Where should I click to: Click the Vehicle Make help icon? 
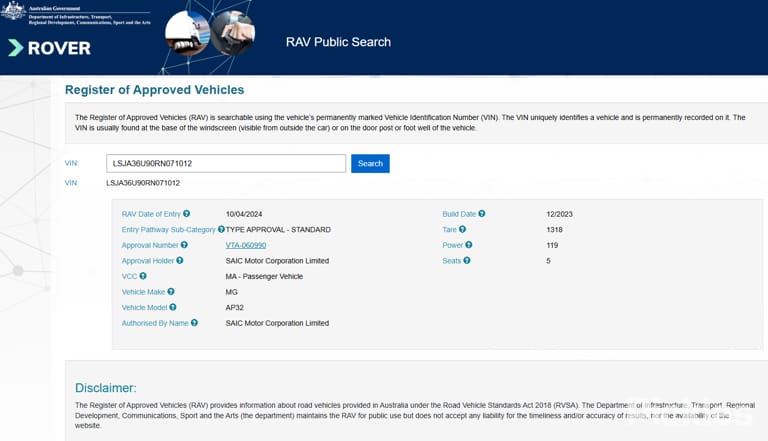point(171,292)
